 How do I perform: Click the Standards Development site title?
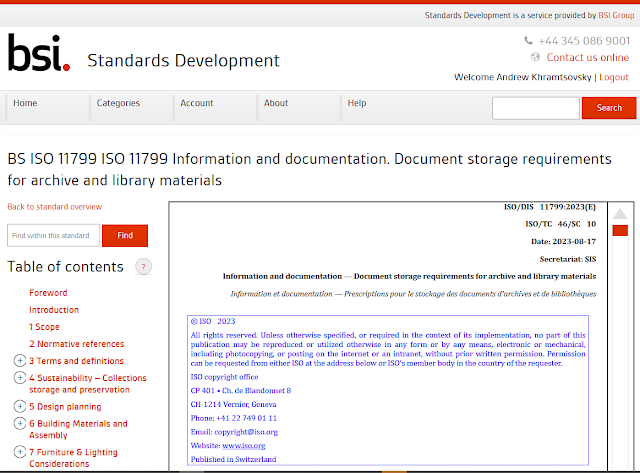point(184,60)
